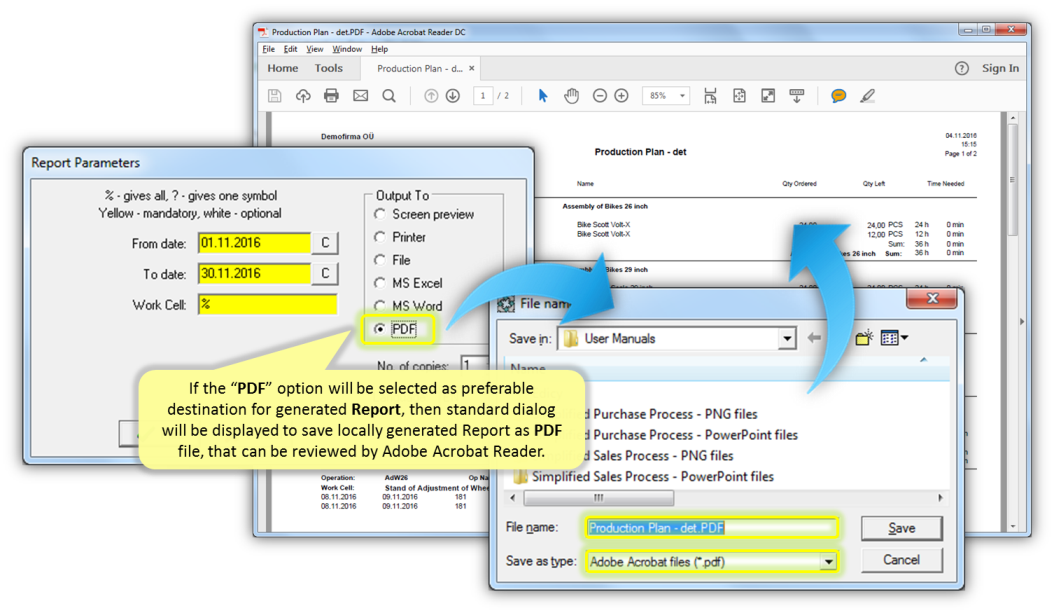Select the highlighter pen tool
The image size is (1054, 613).
[x=868, y=95]
